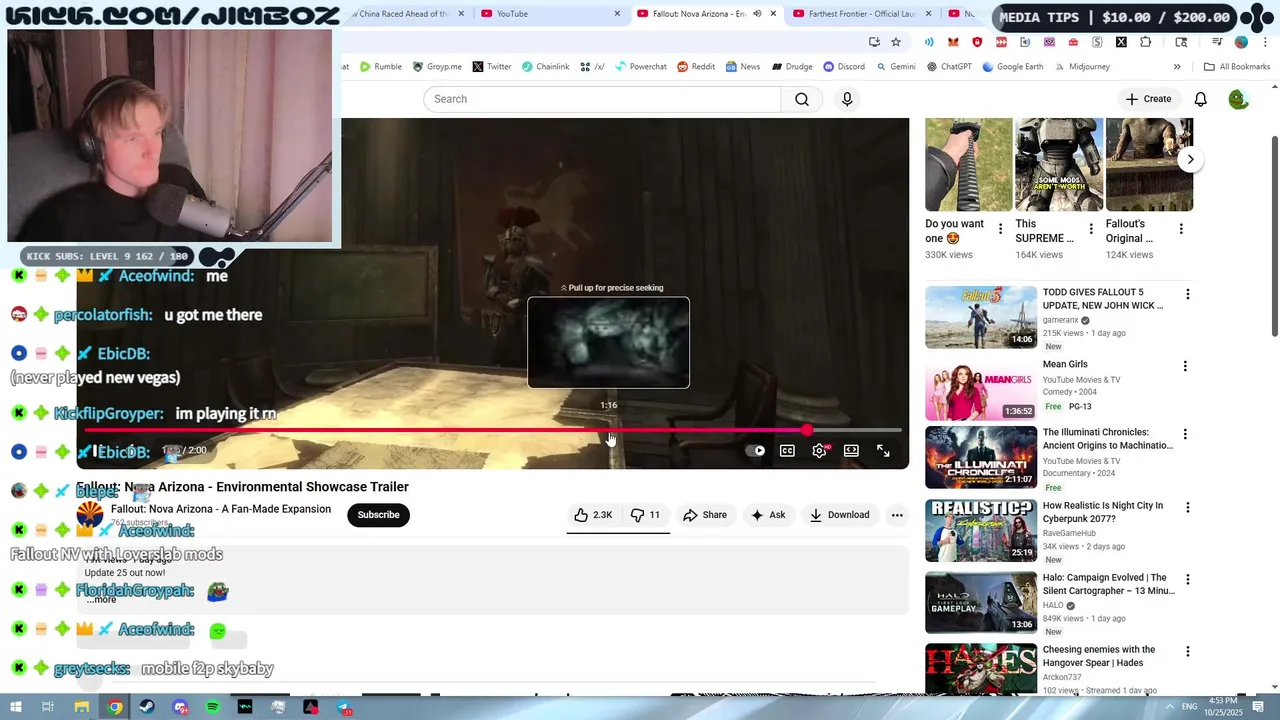Like the video with 2.3K likes
The width and height of the screenshot is (1280, 720).
coord(592,515)
